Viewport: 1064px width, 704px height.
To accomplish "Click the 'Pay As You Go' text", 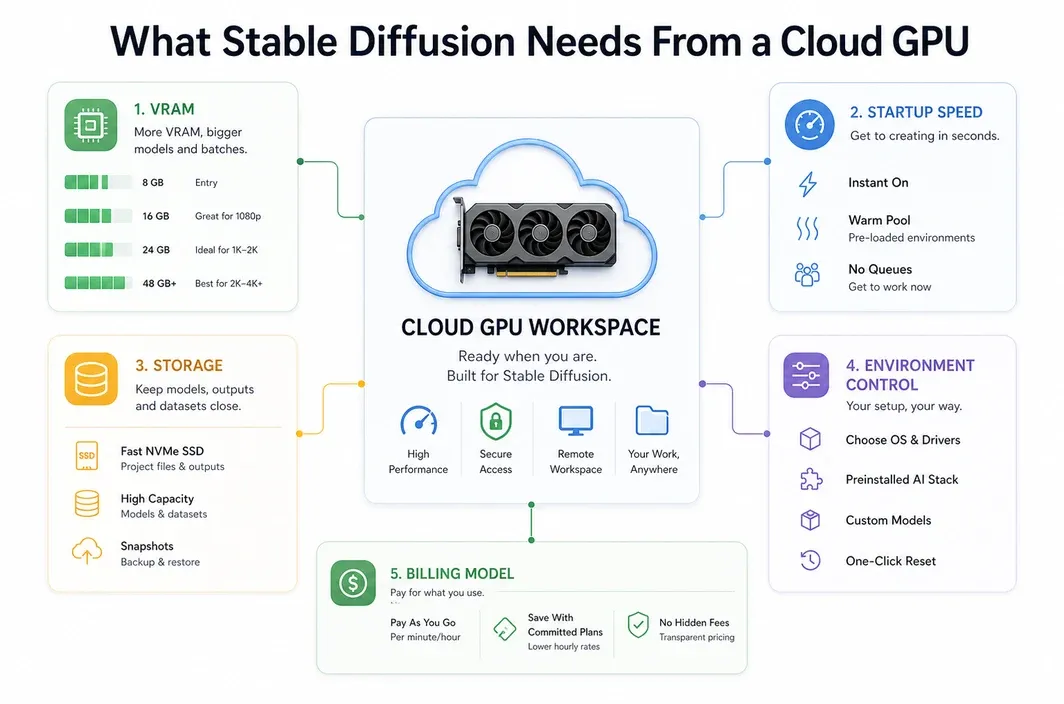I will click(x=423, y=622).
